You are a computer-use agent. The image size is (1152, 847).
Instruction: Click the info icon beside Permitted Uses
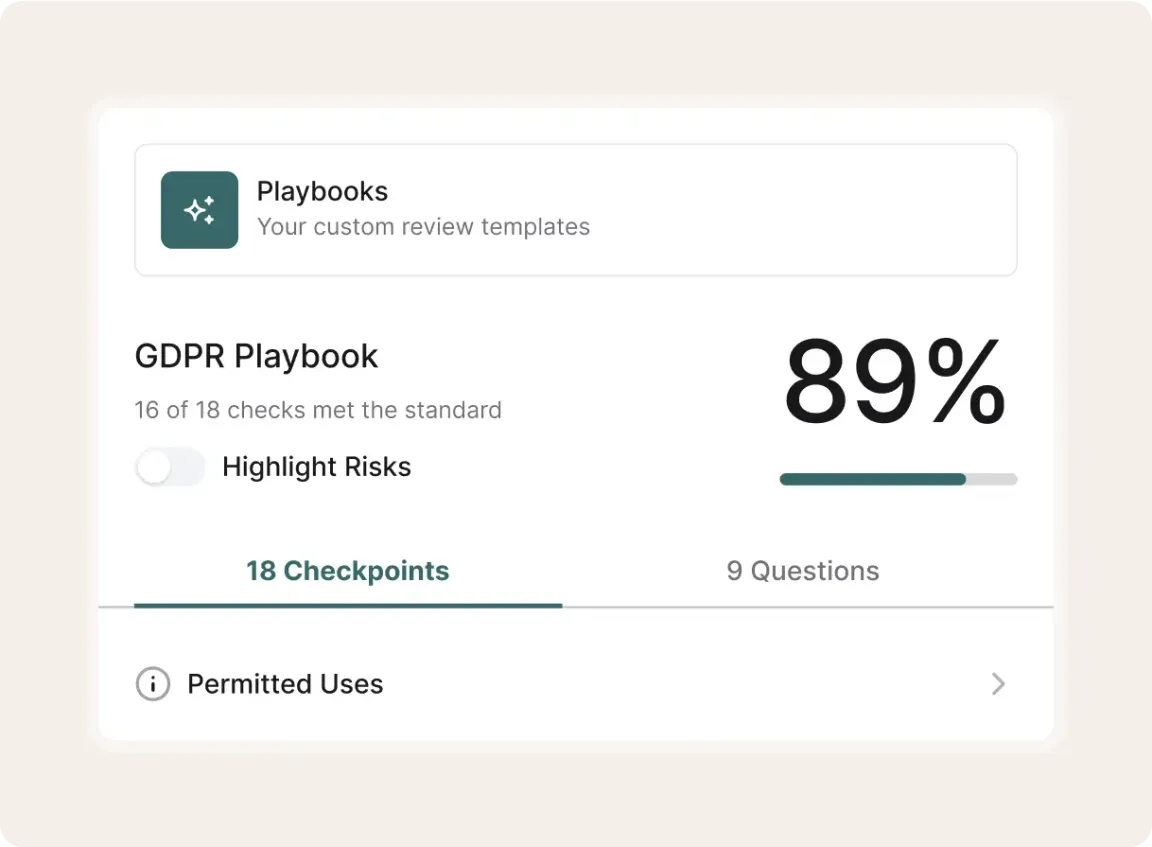point(152,684)
